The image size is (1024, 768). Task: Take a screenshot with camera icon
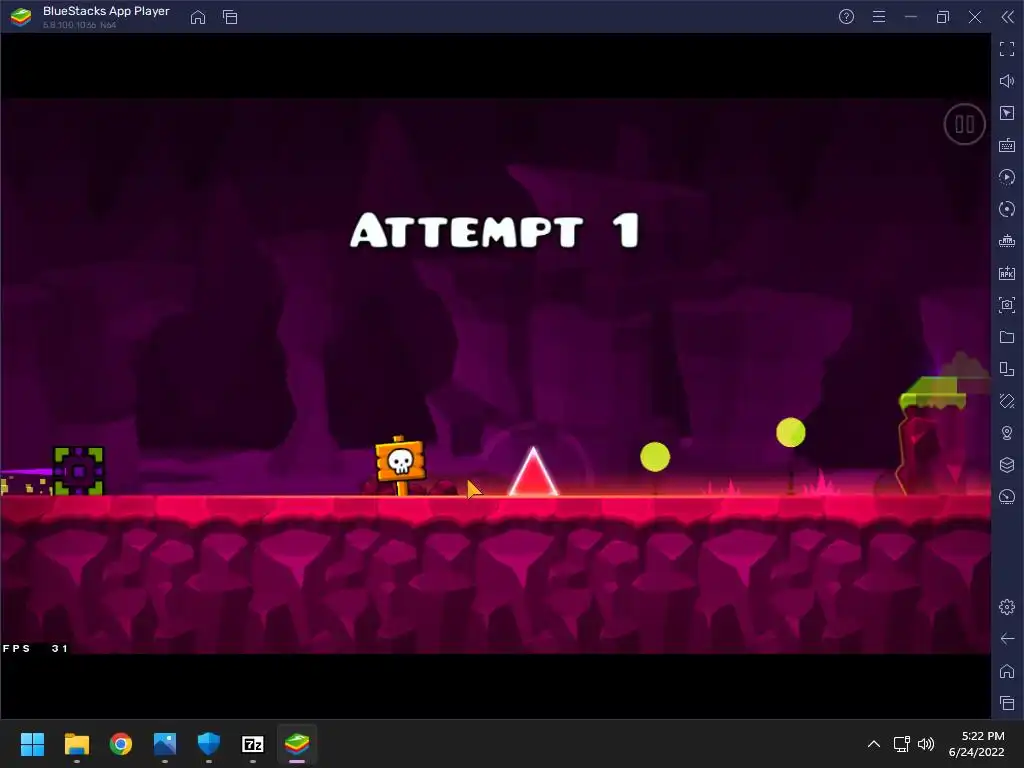[x=1006, y=305]
